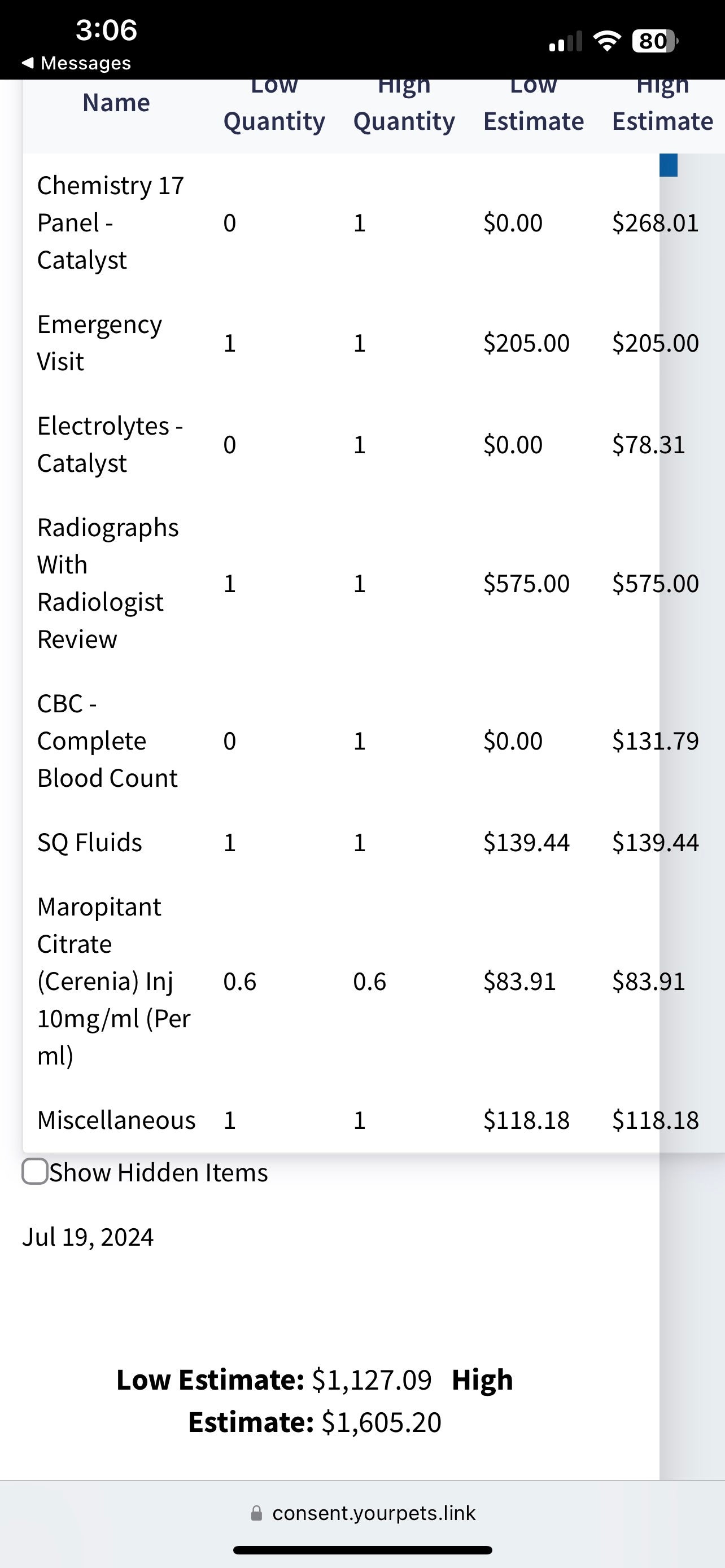
Task: Click the Name column header
Action: [116, 103]
